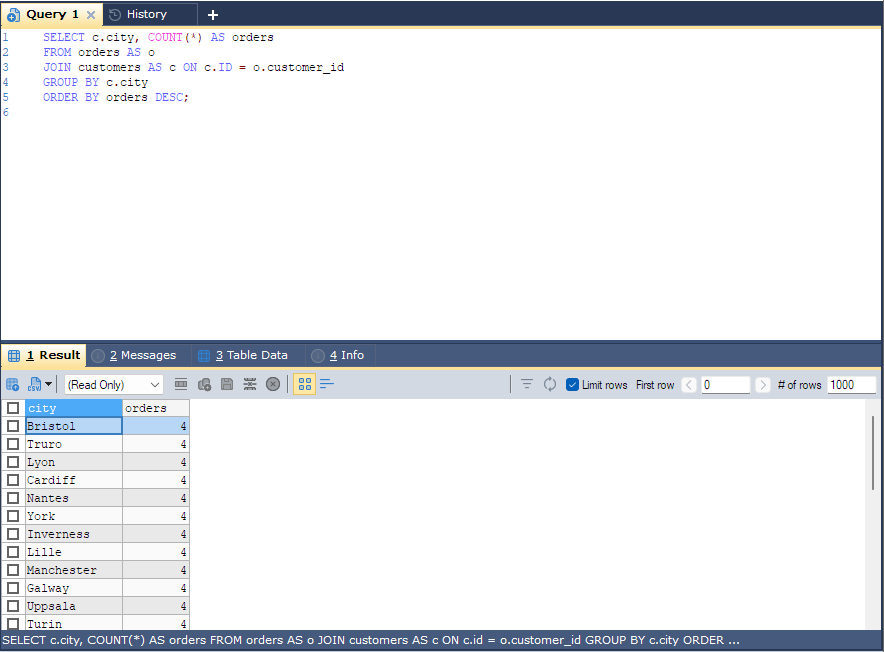Open the CSV export dropdown arrow
884x652 pixels.
[x=48, y=385]
